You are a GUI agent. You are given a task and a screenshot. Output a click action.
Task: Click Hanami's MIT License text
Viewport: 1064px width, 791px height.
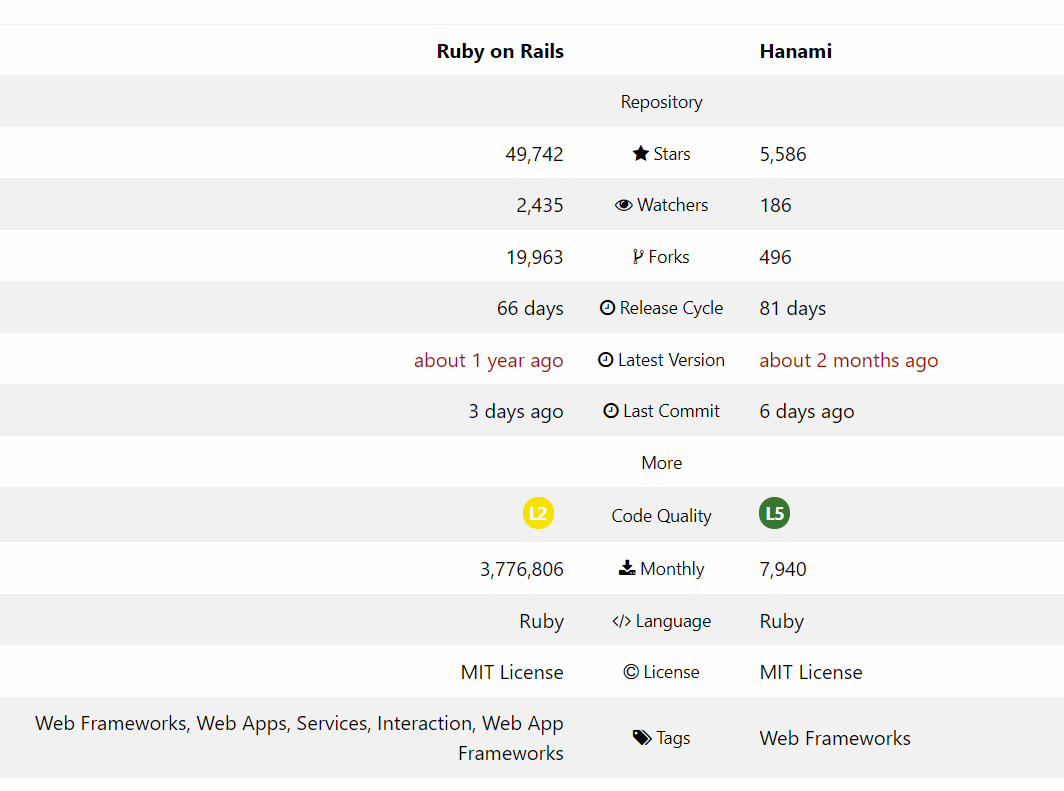tap(811, 672)
